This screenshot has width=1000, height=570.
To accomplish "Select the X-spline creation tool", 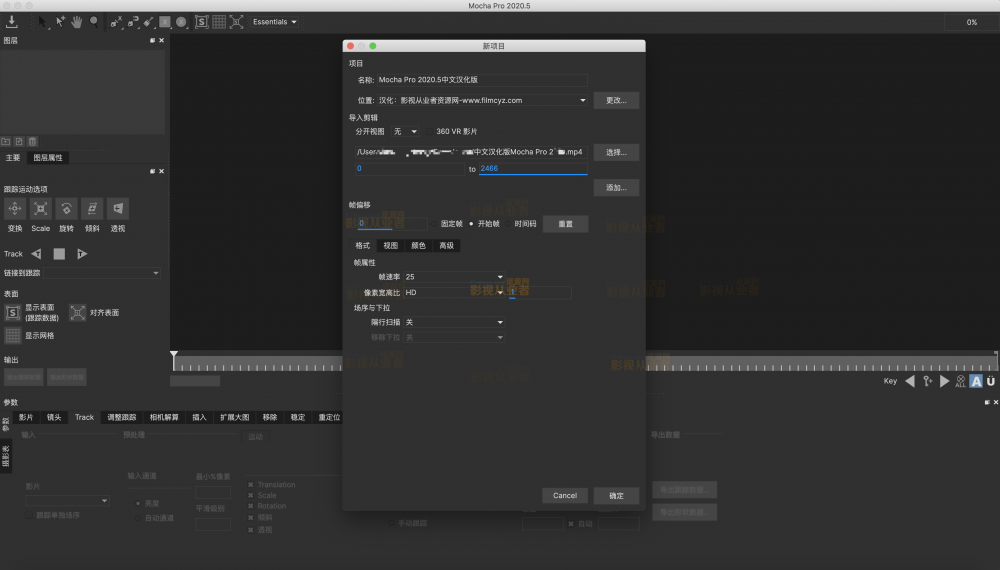I will click(116, 22).
